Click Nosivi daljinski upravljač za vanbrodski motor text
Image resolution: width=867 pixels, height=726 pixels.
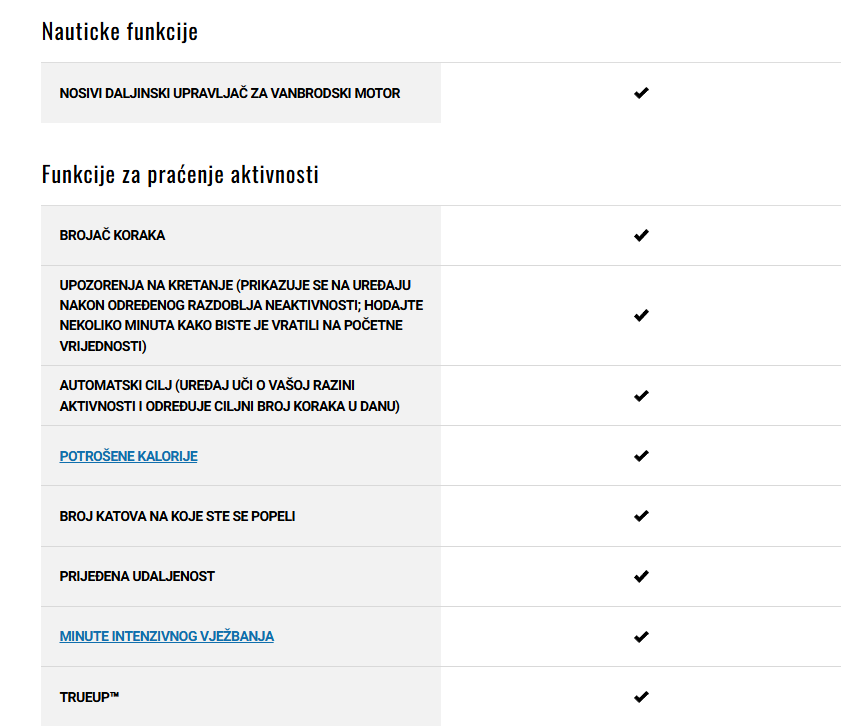pyautogui.click(x=229, y=93)
